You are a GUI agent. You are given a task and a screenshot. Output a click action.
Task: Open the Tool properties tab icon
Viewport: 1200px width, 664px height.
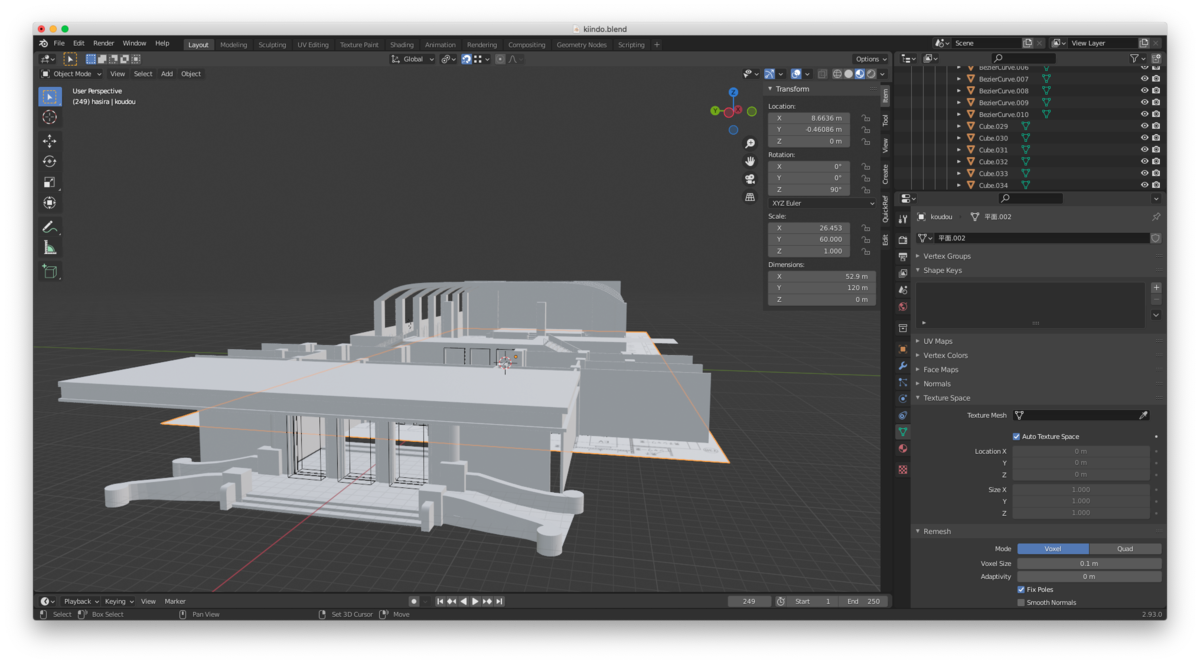[903, 219]
